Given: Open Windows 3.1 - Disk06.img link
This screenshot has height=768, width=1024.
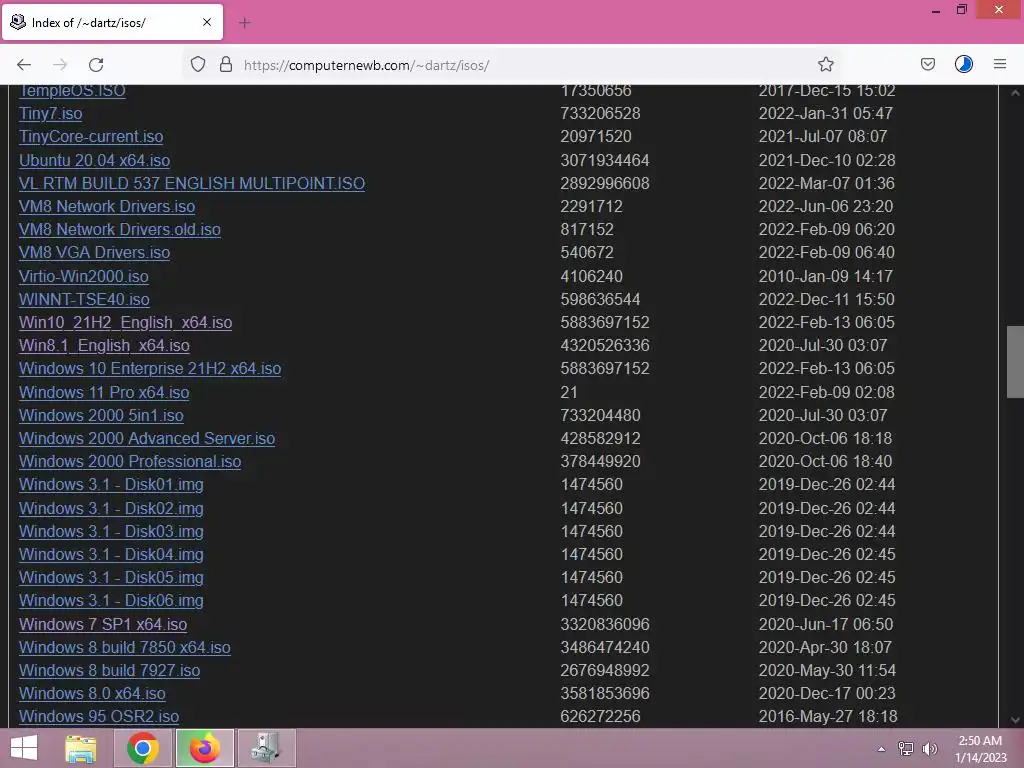Looking at the screenshot, I should click(x=111, y=600).
